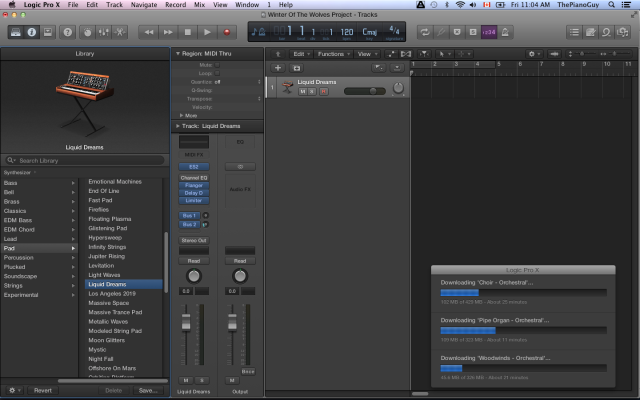
Task: Open the Left-click tool pointer menu
Action: (x=444, y=54)
